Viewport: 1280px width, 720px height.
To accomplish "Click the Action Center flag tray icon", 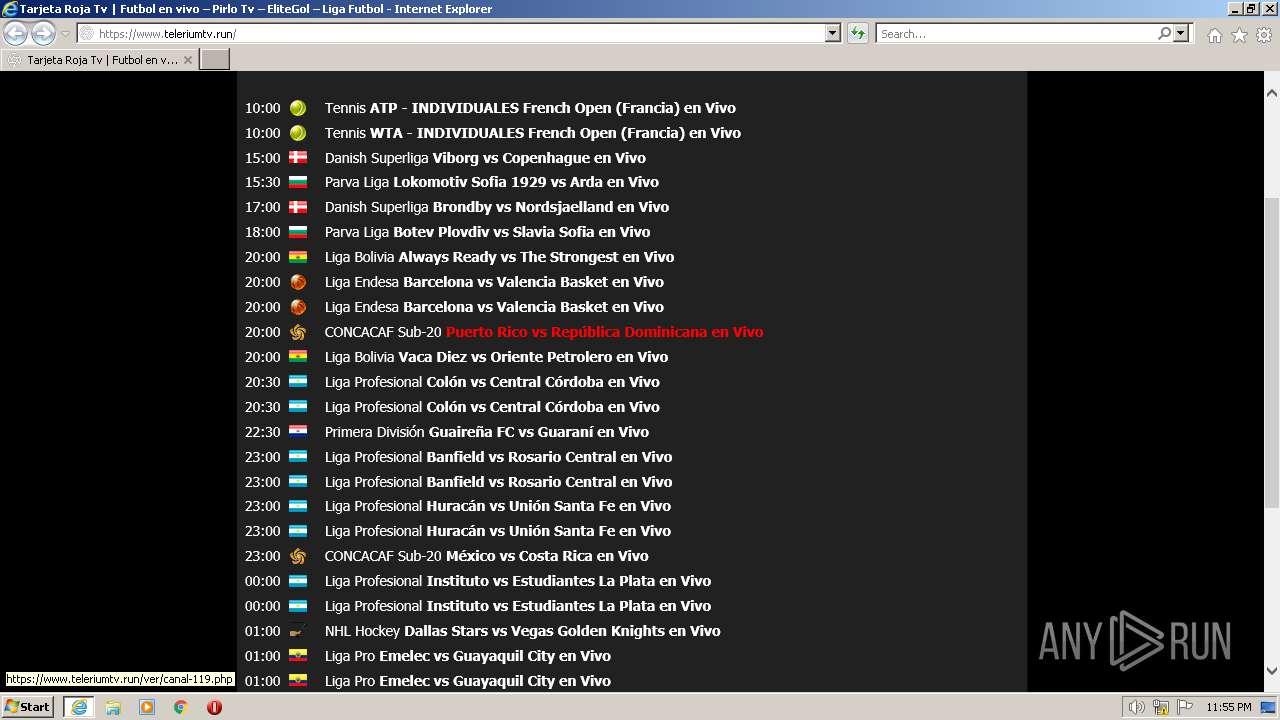I will [x=1185, y=707].
